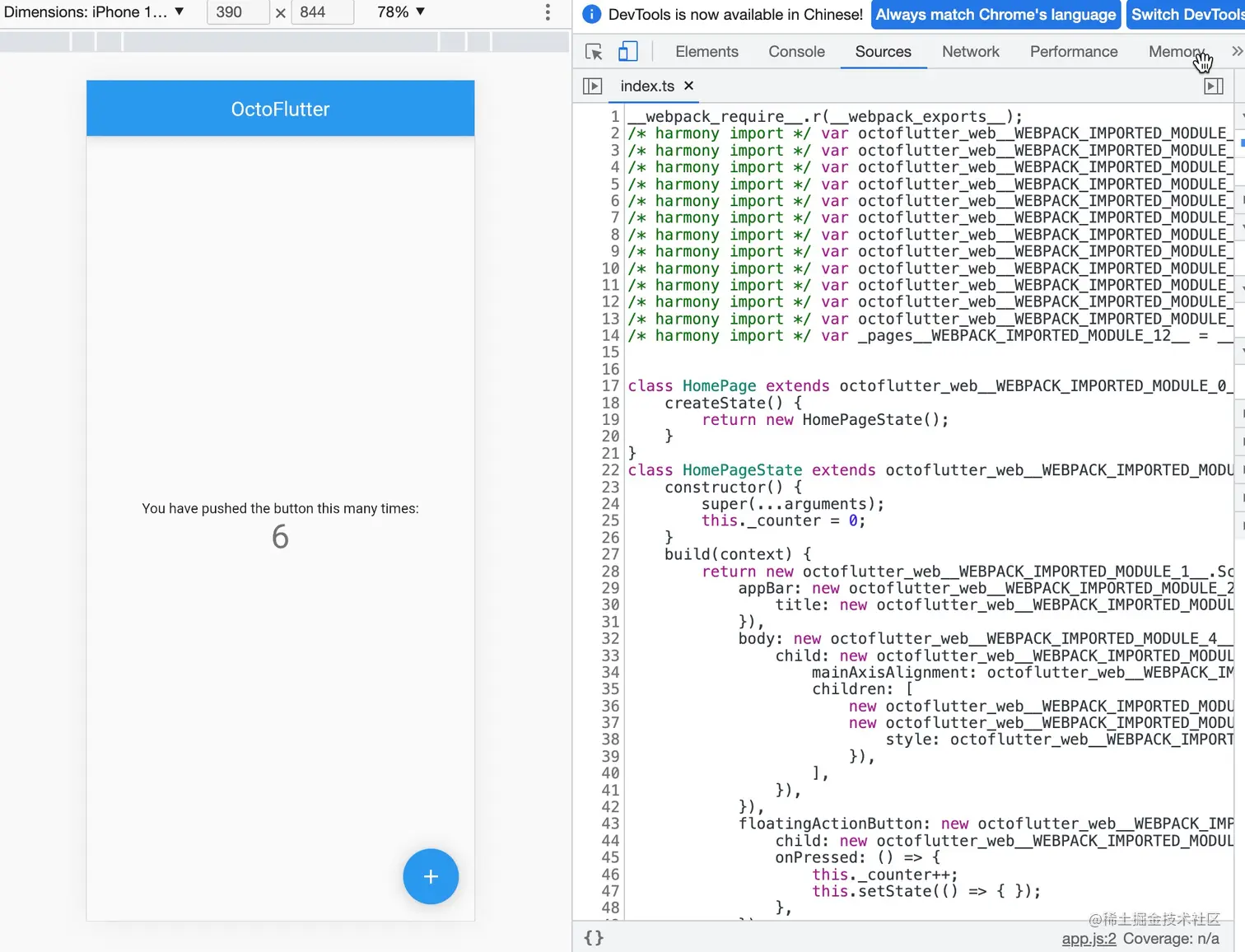The image size is (1245, 952).
Task: Open the 78% zoom dropdown
Action: coord(401,12)
